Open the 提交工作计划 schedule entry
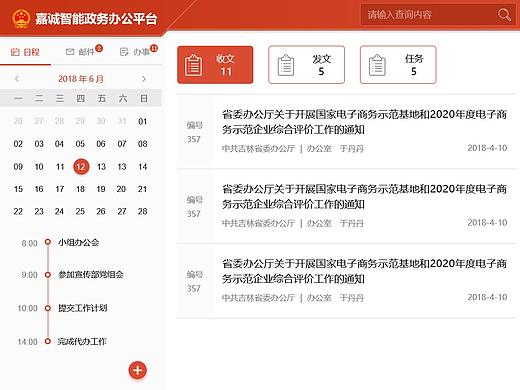 pos(82,308)
